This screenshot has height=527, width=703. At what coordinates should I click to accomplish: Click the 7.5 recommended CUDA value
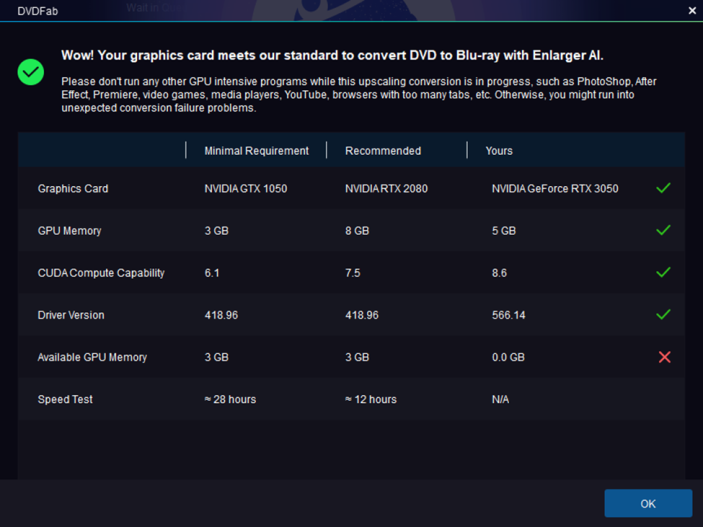353,273
